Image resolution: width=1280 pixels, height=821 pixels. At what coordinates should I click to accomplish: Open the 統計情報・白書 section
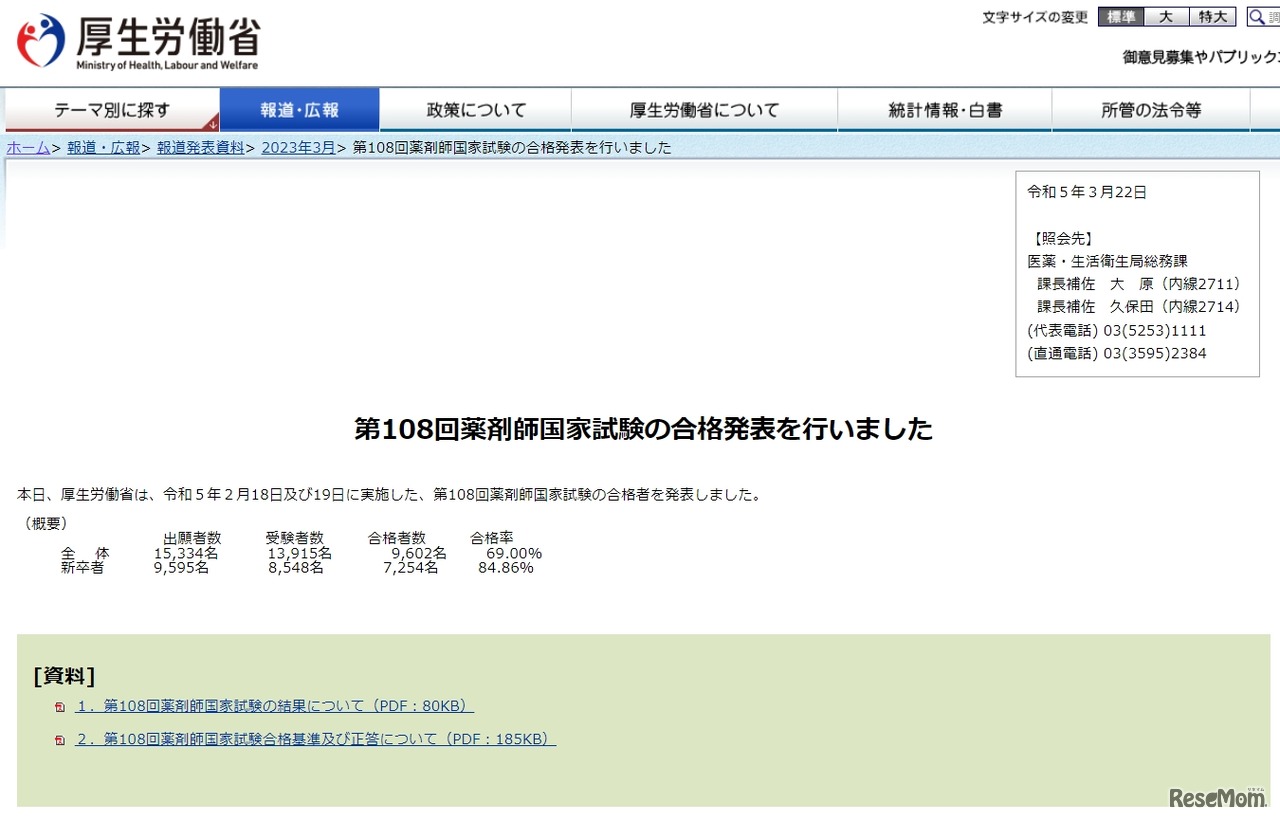945,110
